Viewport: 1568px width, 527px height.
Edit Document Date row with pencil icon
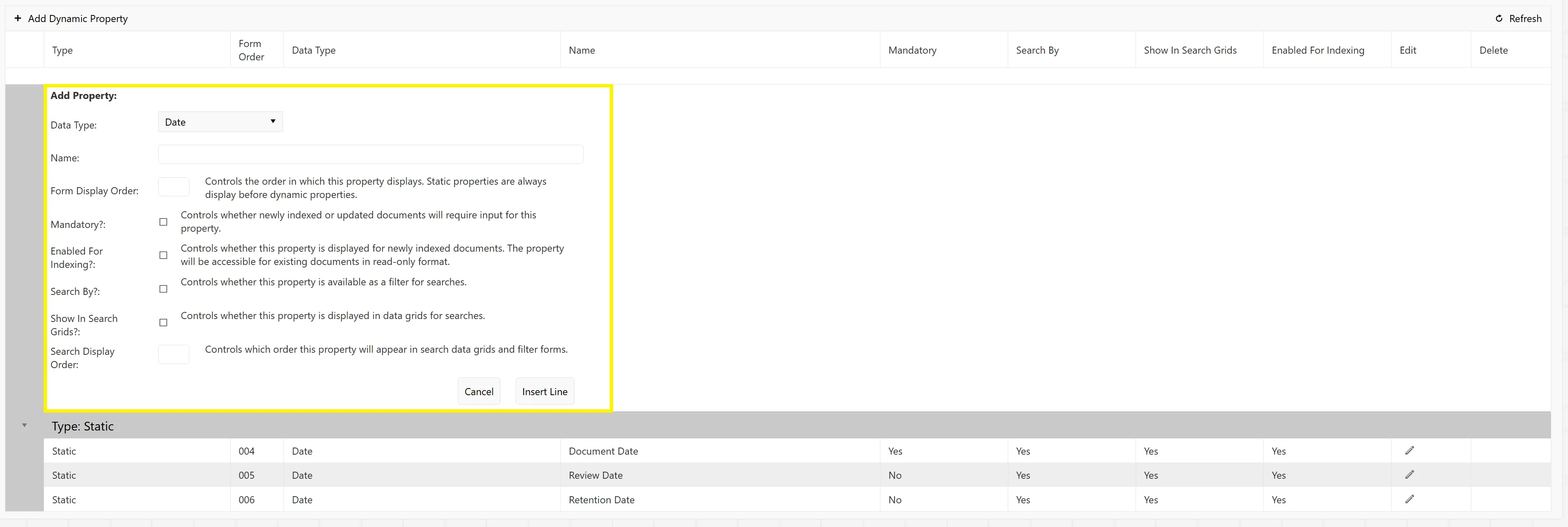(x=1409, y=450)
